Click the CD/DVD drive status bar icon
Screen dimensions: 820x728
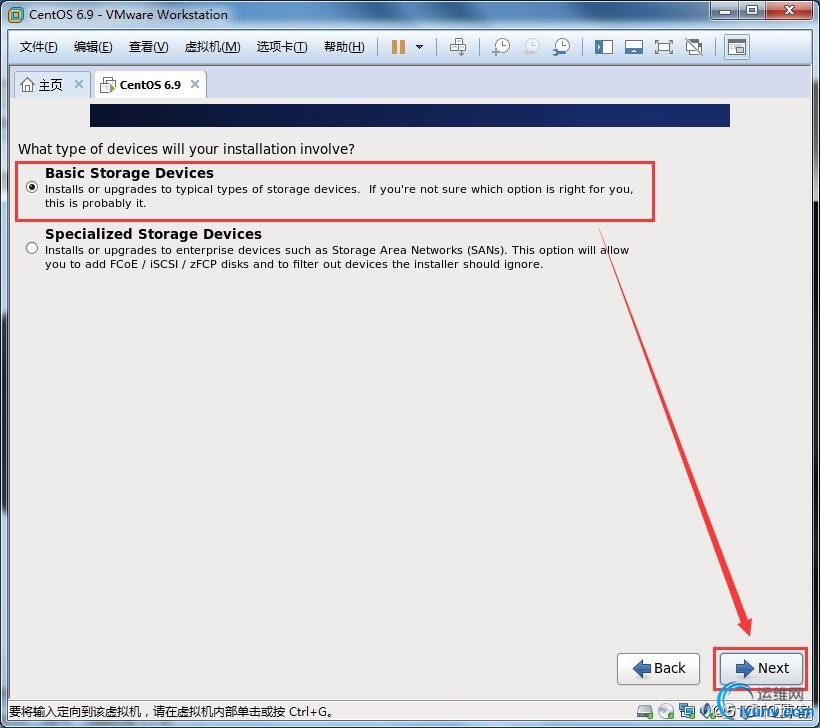tap(666, 711)
